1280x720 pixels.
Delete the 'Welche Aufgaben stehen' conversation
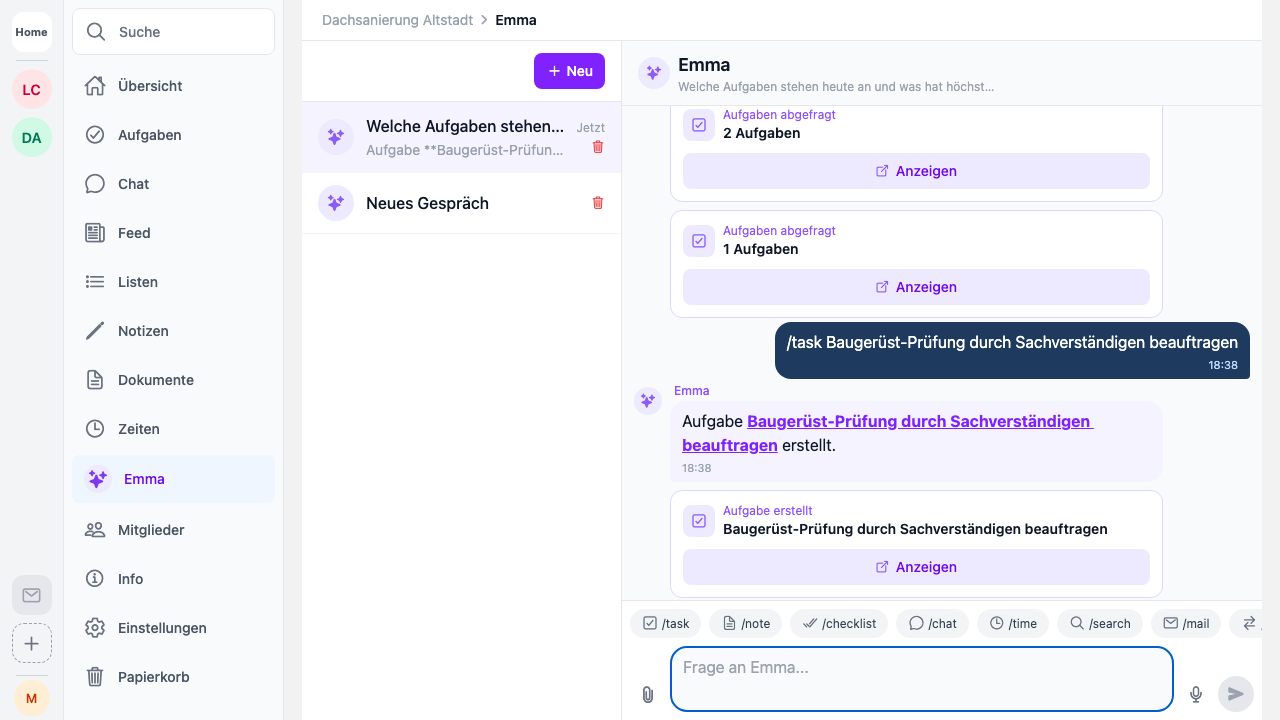click(x=598, y=147)
